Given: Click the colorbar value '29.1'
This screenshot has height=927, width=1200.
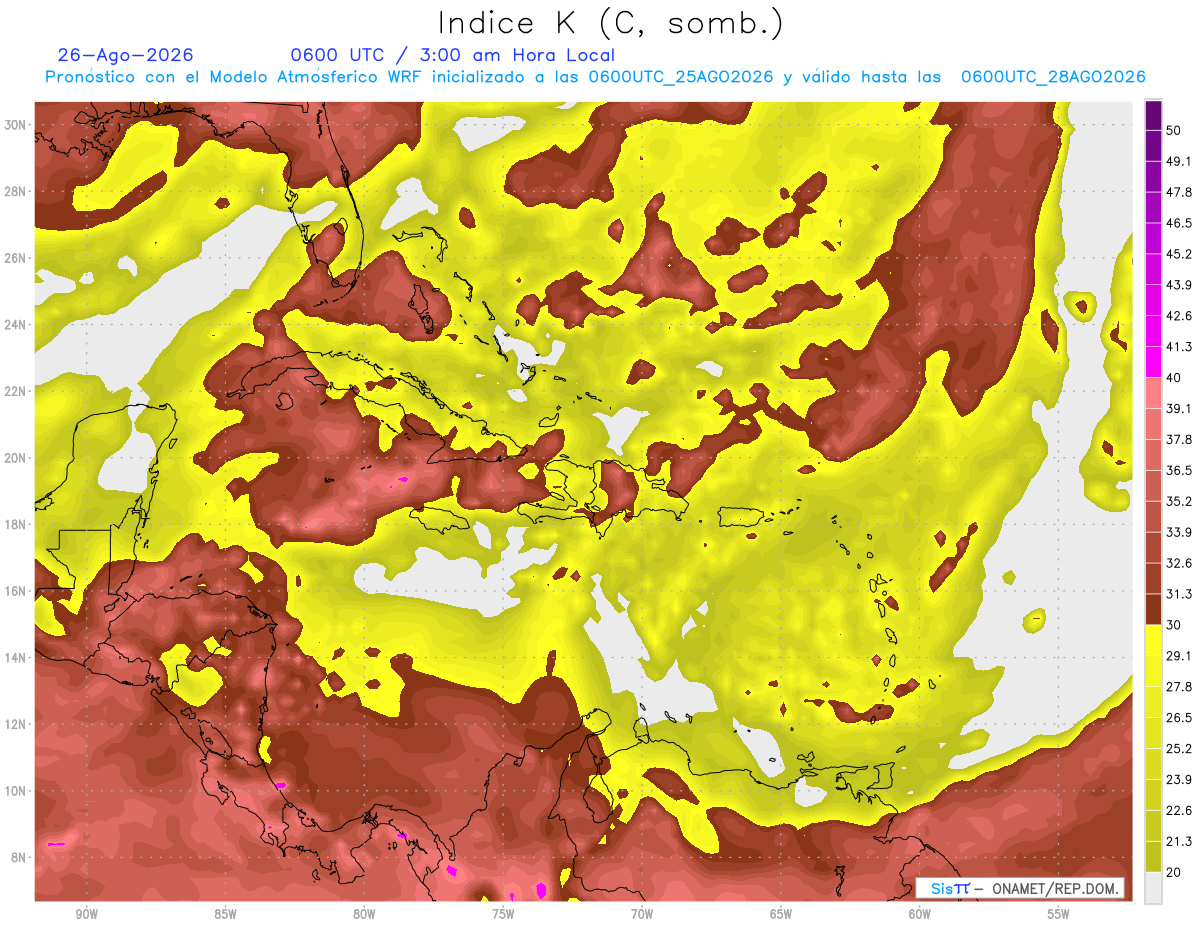Looking at the screenshot, I should click(1178, 656).
